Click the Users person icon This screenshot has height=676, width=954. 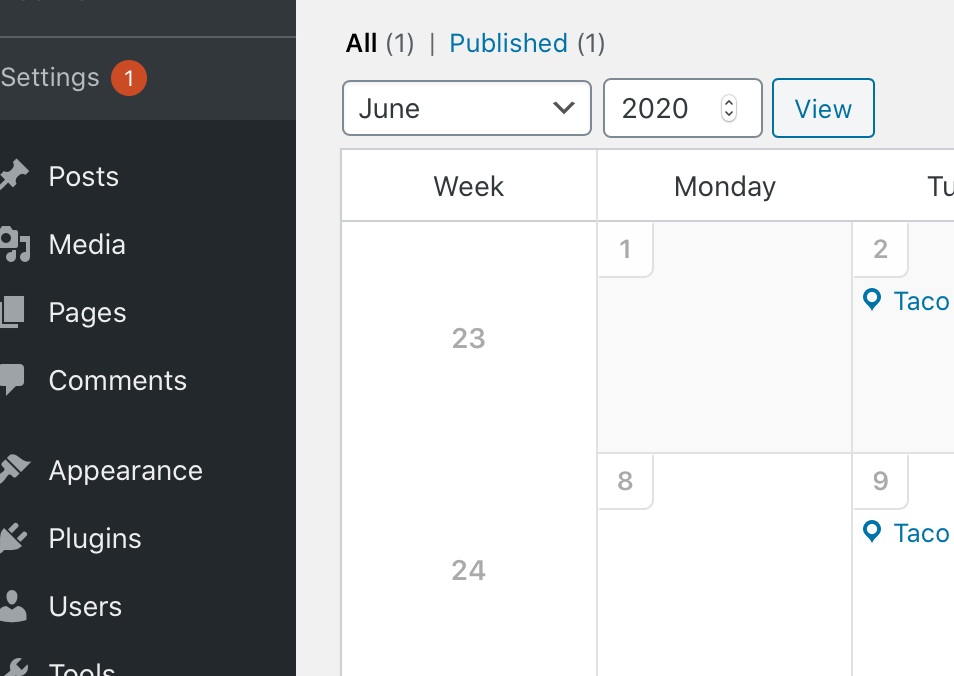point(13,606)
